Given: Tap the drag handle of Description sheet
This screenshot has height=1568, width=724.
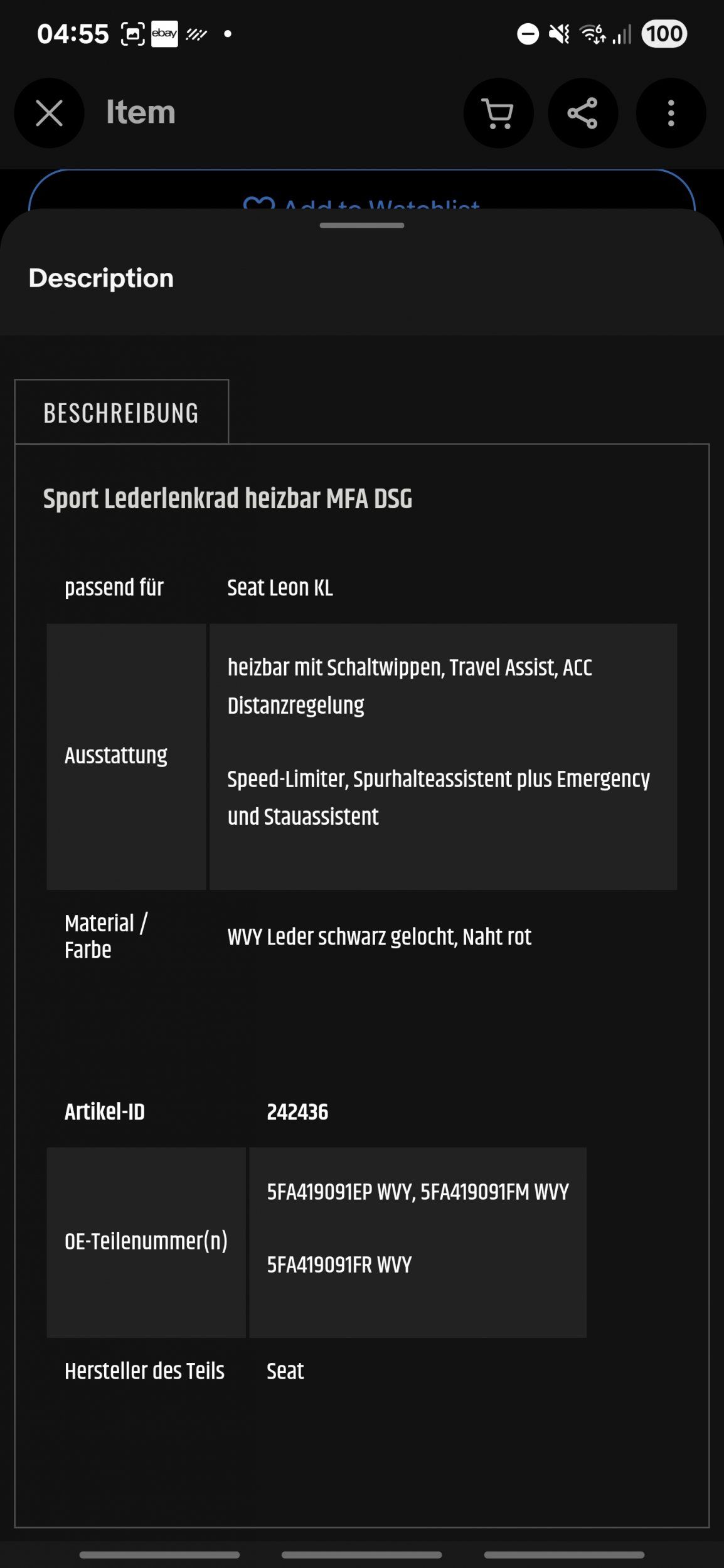Looking at the screenshot, I should point(362,225).
